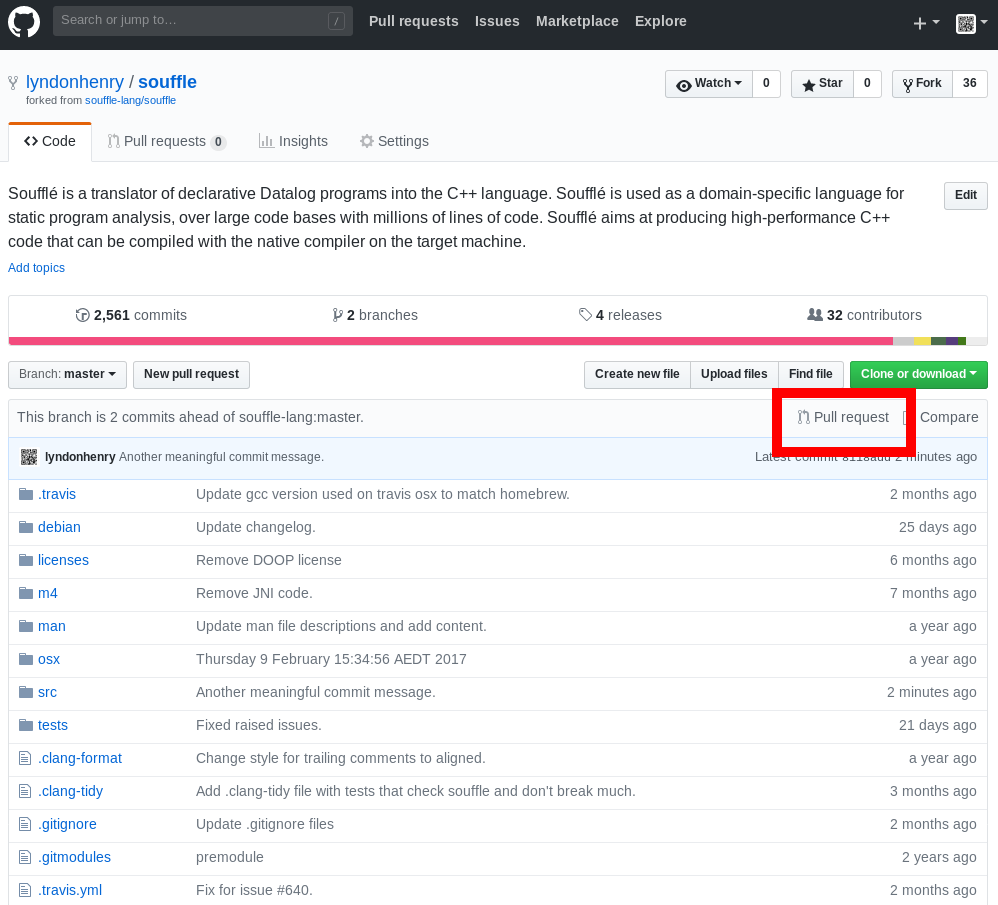
Task: Open commit 'Remove DOOP license'
Action: tap(269, 561)
